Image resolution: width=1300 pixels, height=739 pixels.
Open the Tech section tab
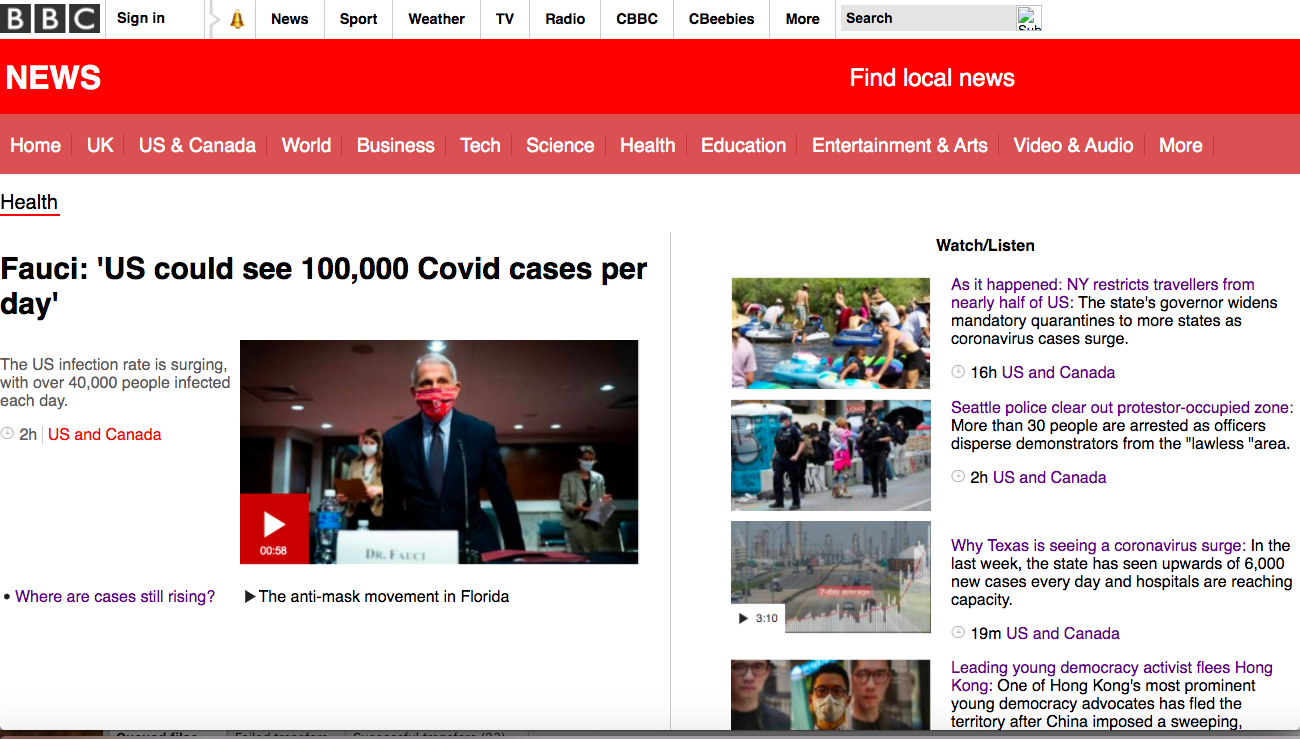[480, 145]
